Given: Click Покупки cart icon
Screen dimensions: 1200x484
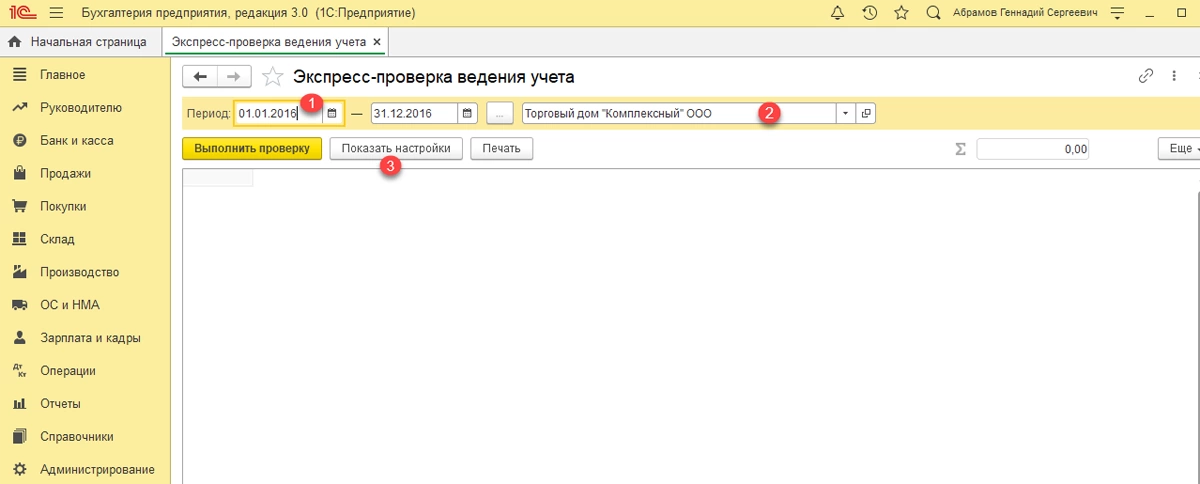Looking at the screenshot, I should [x=19, y=207].
